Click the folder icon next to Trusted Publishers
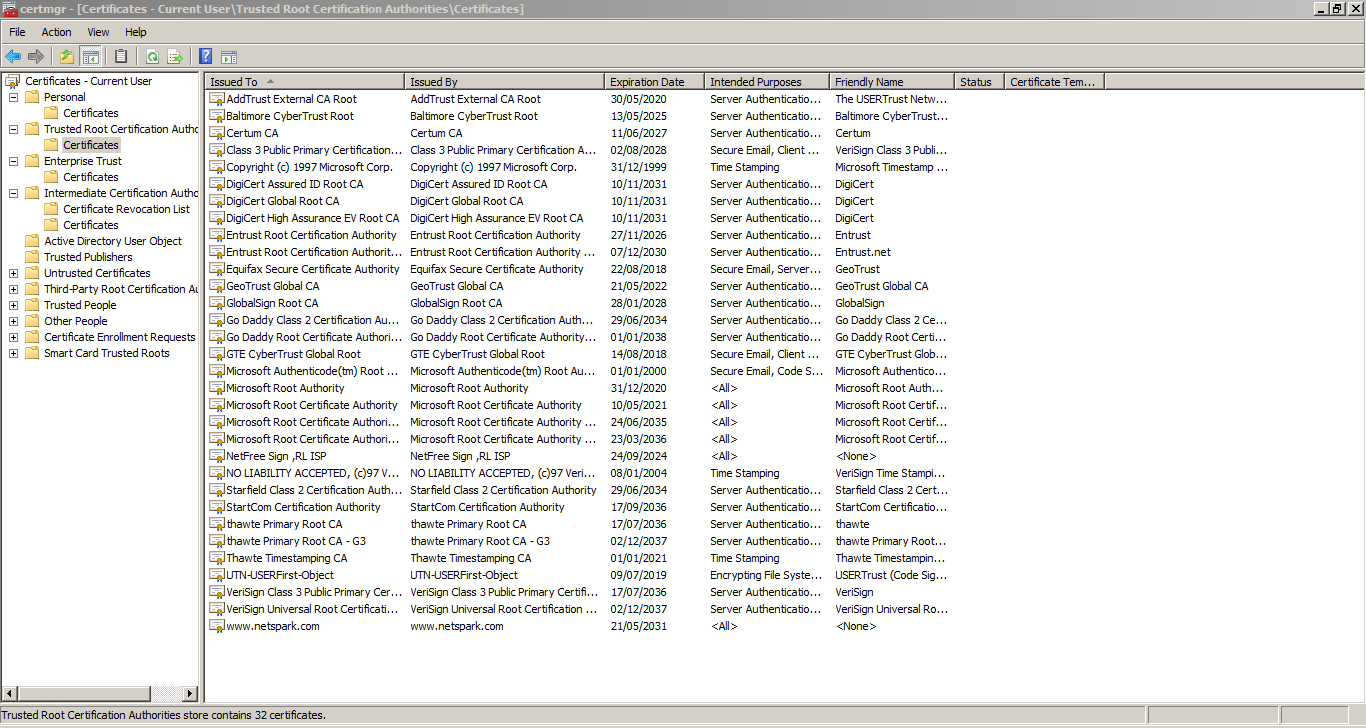Screen dimensions: 1366x728 [32, 257]
